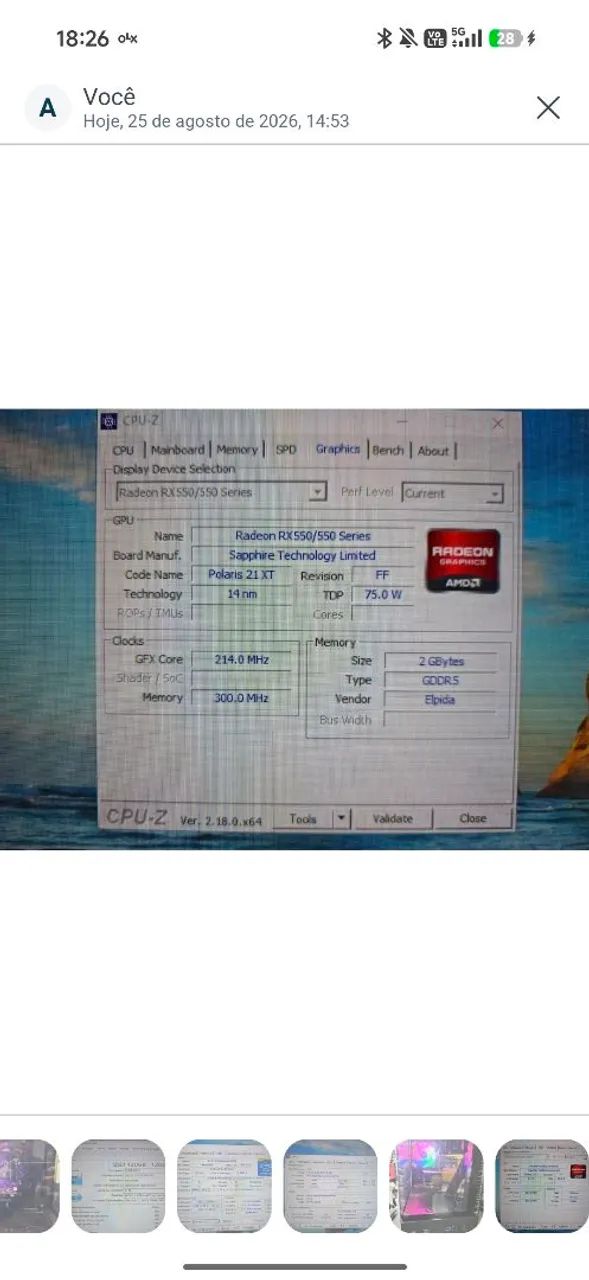Open the SPD tab in CPU-Z
The width and height of the screenshot is (589, 1280).
(x=286, y=450)
